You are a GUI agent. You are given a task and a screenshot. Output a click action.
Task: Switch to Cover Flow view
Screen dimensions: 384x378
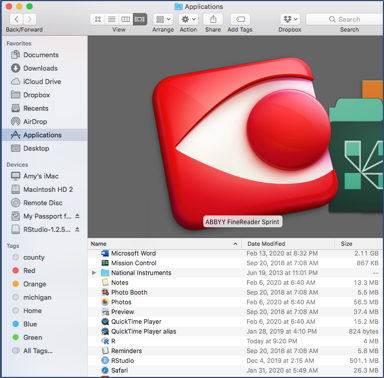coord(140,19)
